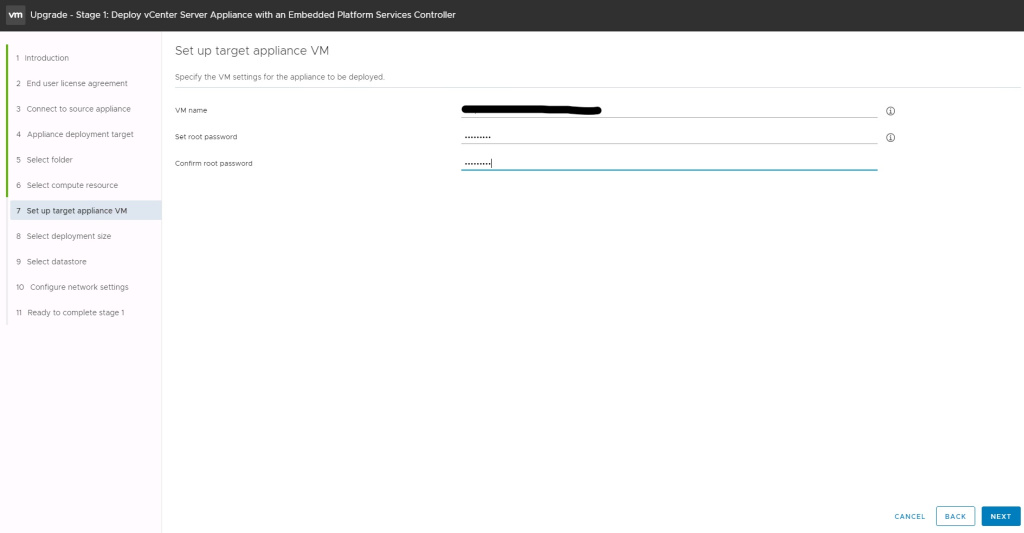
Task: Focus the Set root password field
Action: click(669, 137)
